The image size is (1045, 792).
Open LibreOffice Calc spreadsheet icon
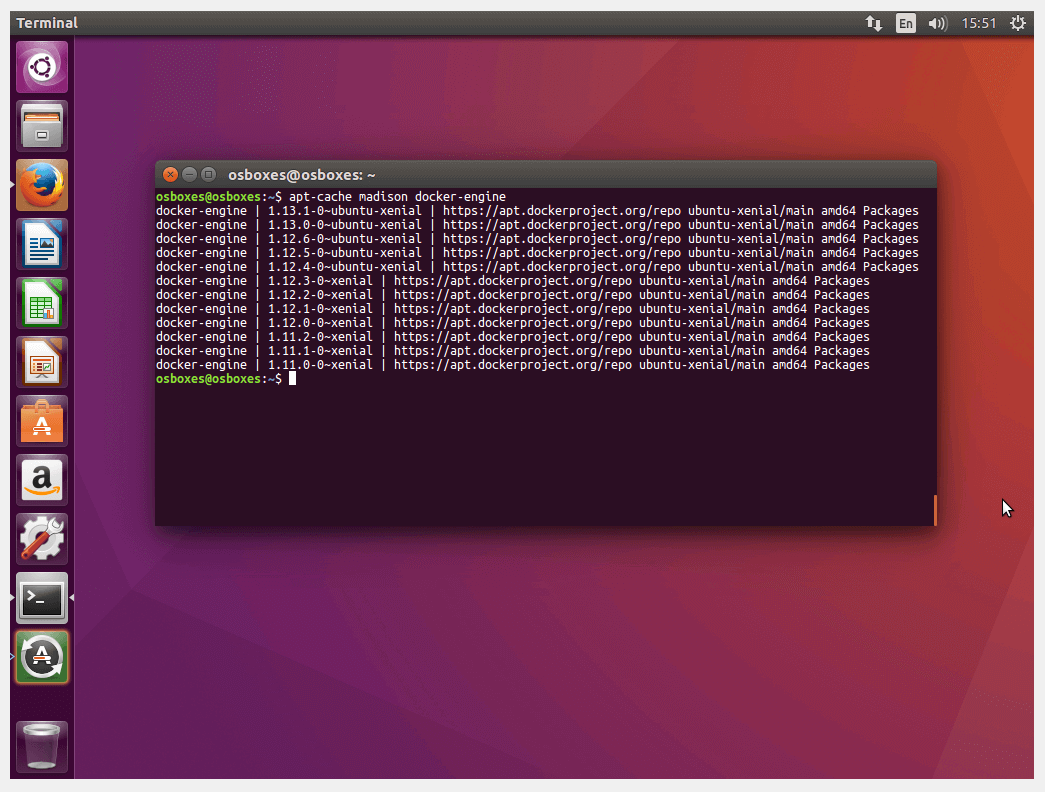42,303
